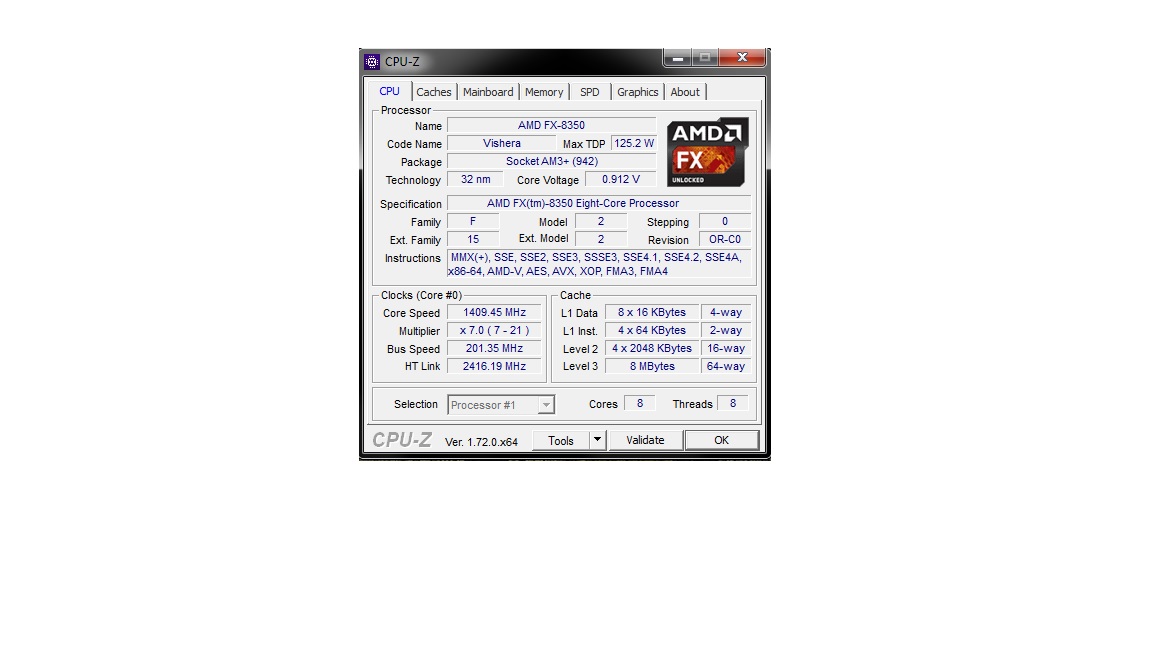Click the AMD FX Unlocked processor logo

click(708, 152)
